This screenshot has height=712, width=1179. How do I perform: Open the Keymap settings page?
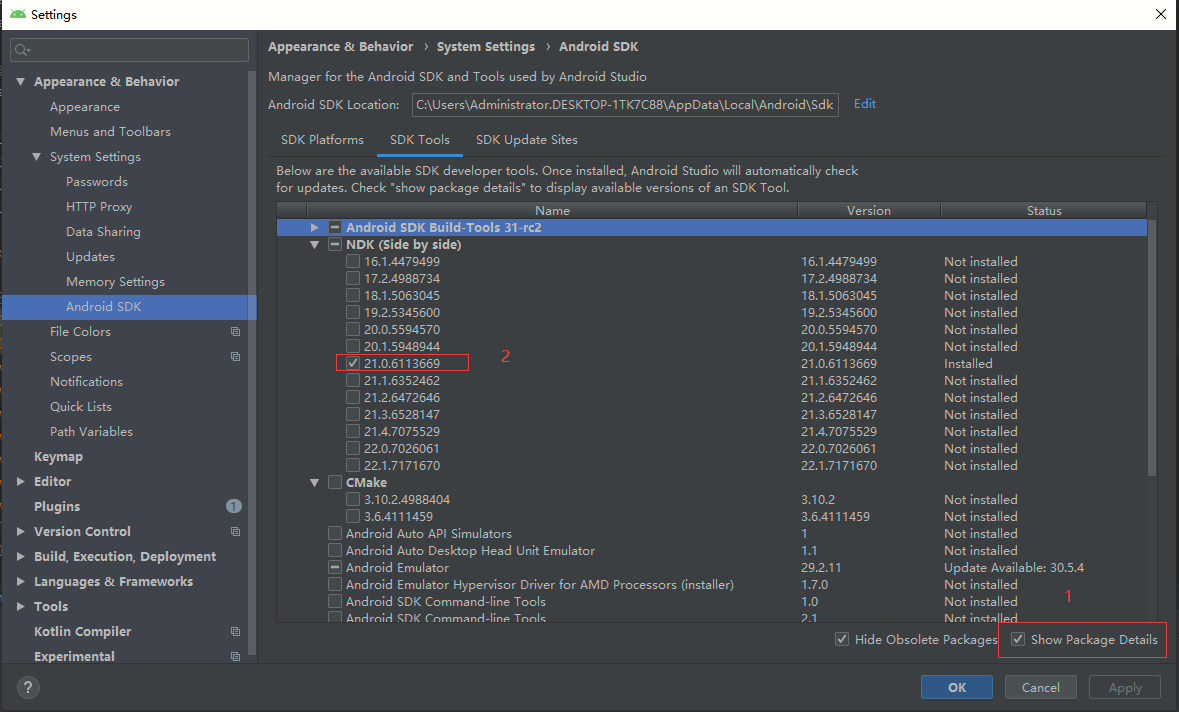pos(58,456)
